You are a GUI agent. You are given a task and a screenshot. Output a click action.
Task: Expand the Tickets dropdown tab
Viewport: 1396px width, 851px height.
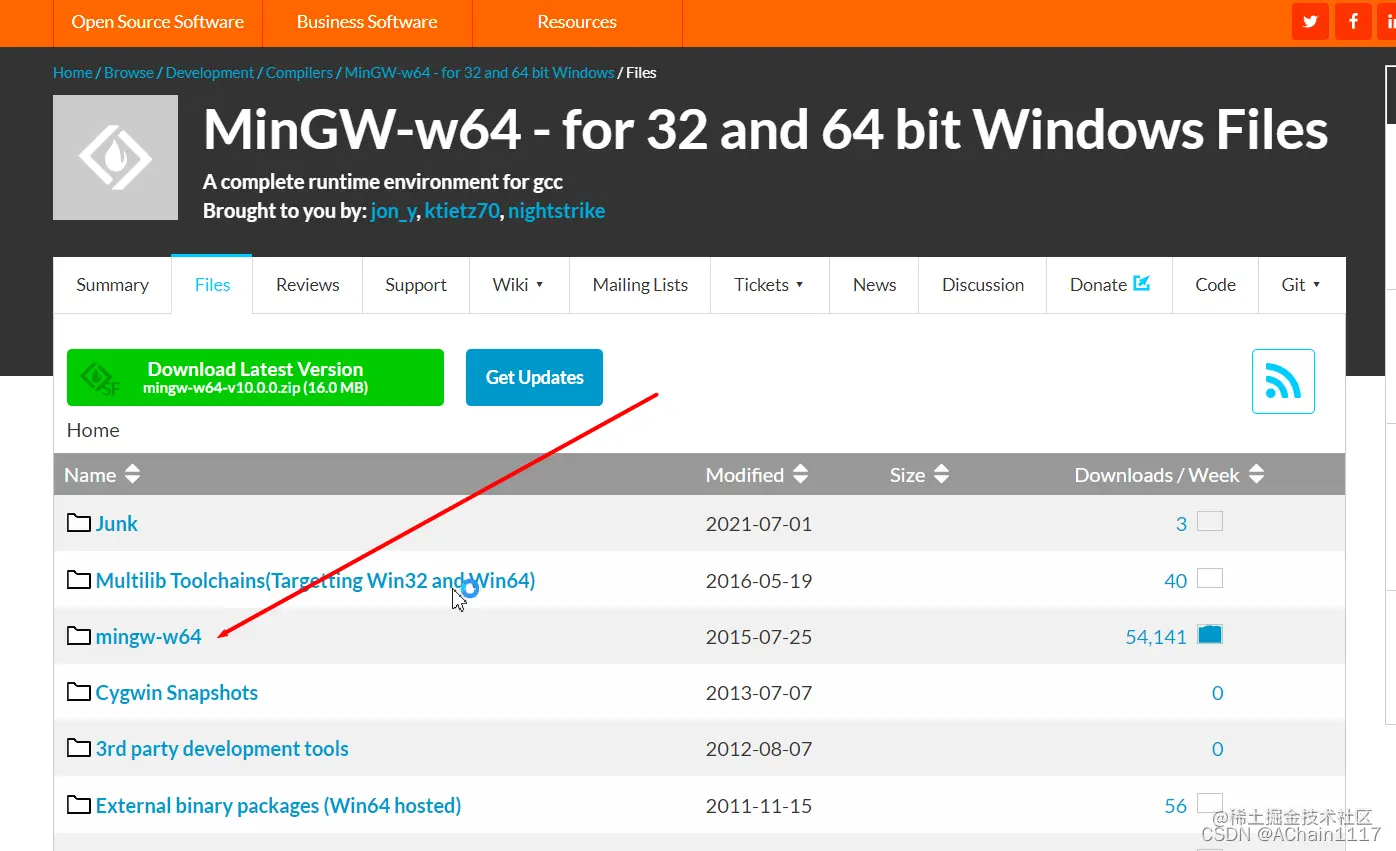point(769,285)
